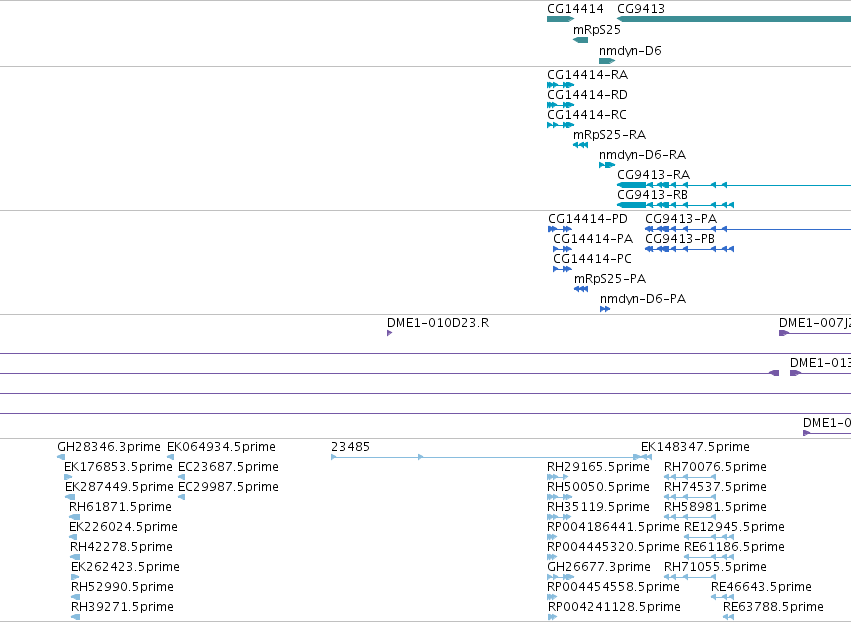Click the EST labeled GH28346.3prime
The height and width of the screenshot is (622, 851).
click(109, 447)
